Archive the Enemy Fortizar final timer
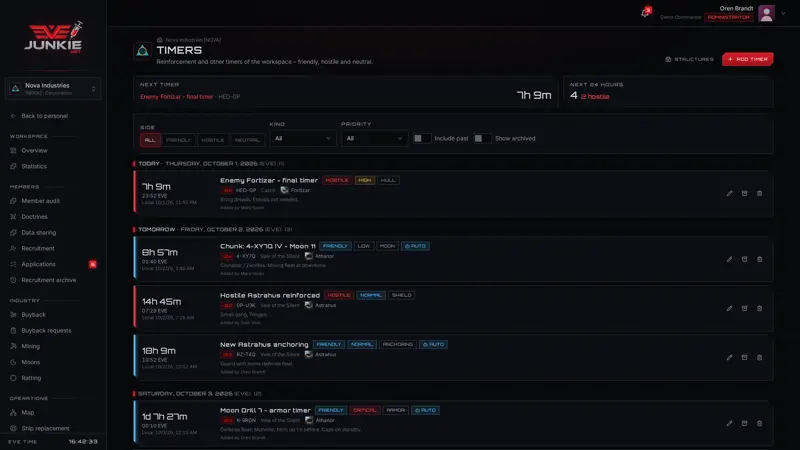Image resolution: width=800 pixels, height=450 pixels. click(744, 193)
